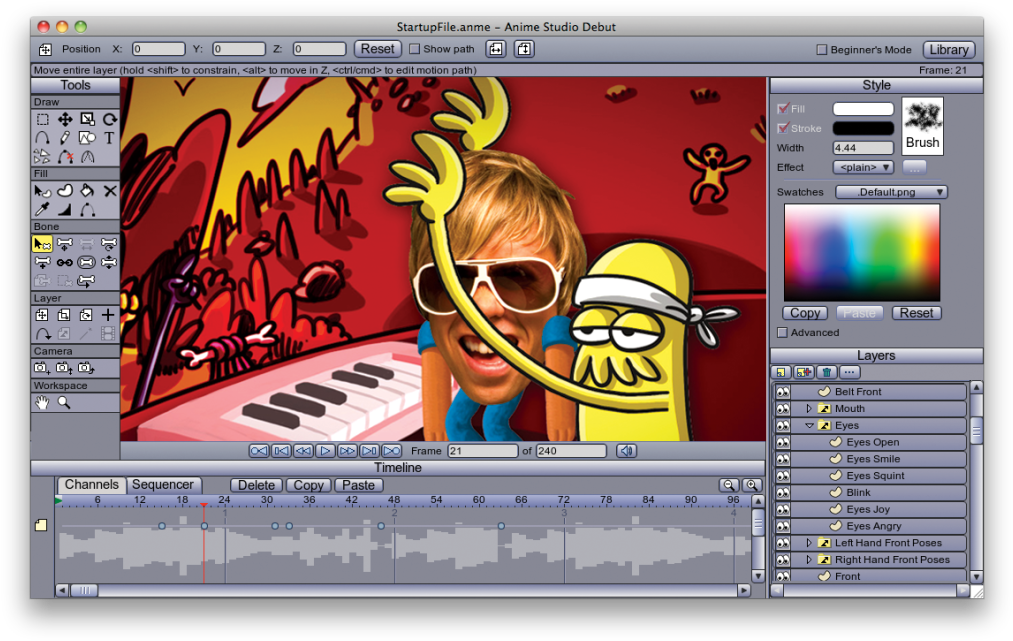Select the Create Shape blob tool
1013x641 pixels.
coord(65,191)
